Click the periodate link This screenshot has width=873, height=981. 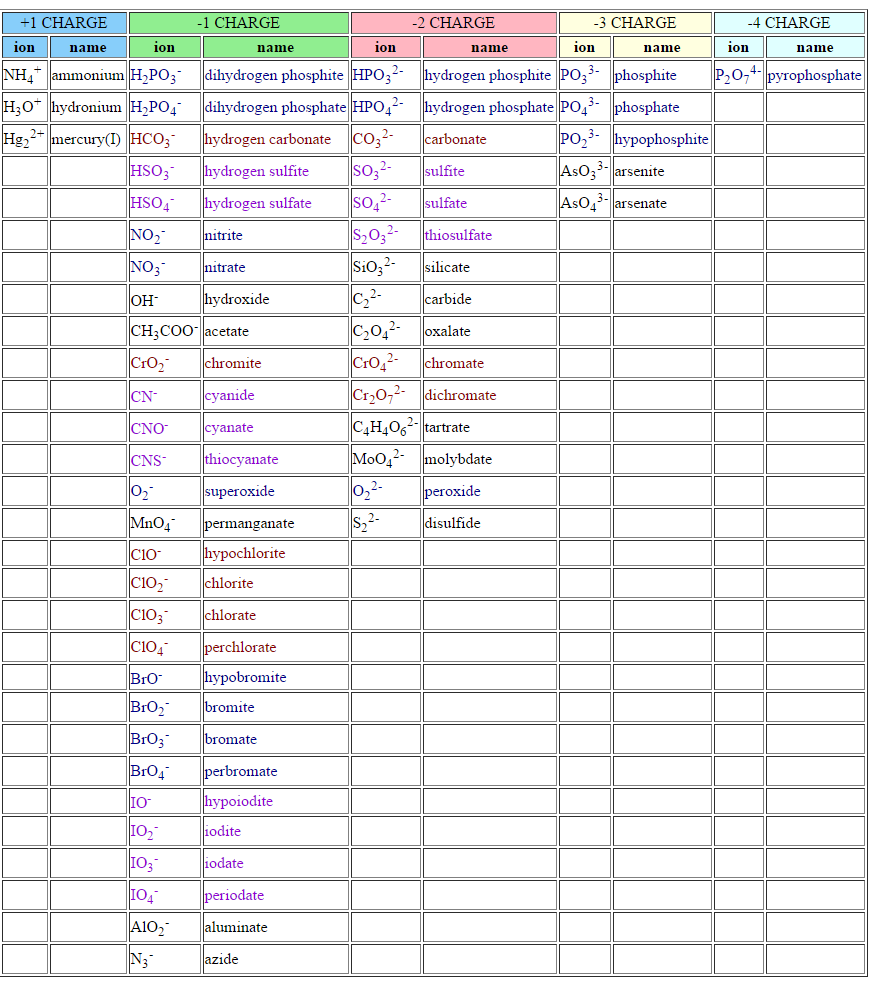click(234, 895)
